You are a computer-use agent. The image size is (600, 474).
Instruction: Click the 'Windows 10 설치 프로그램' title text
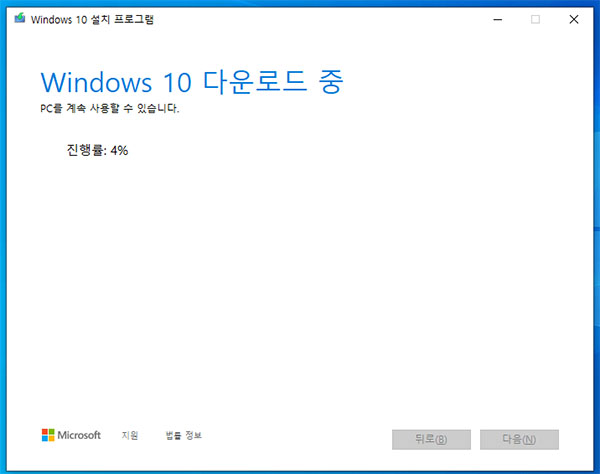[94, 19]
